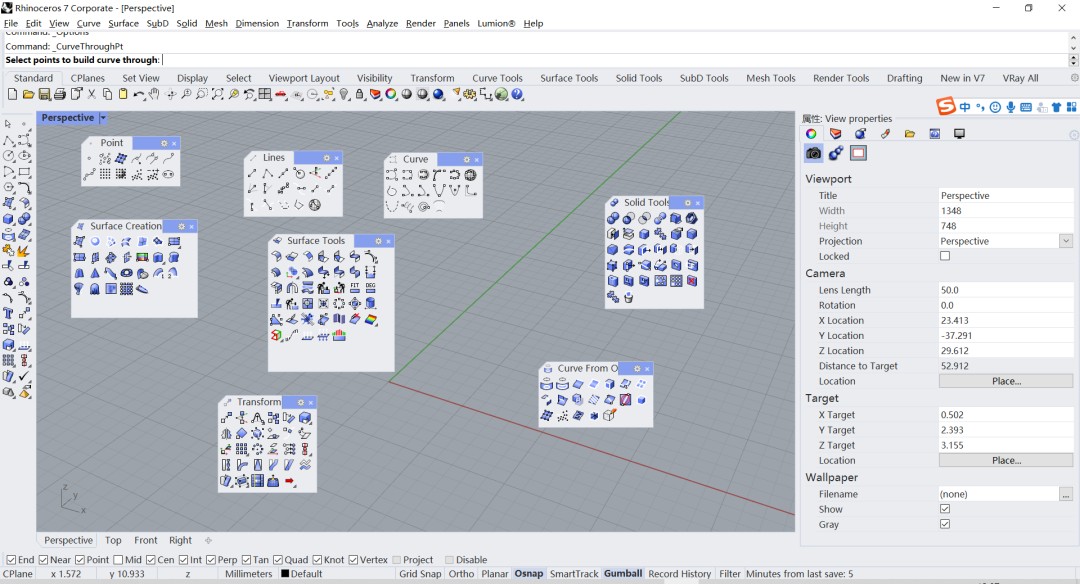Click the Undo arrow icon
The image size is (1080, 584).
(139, 94)
